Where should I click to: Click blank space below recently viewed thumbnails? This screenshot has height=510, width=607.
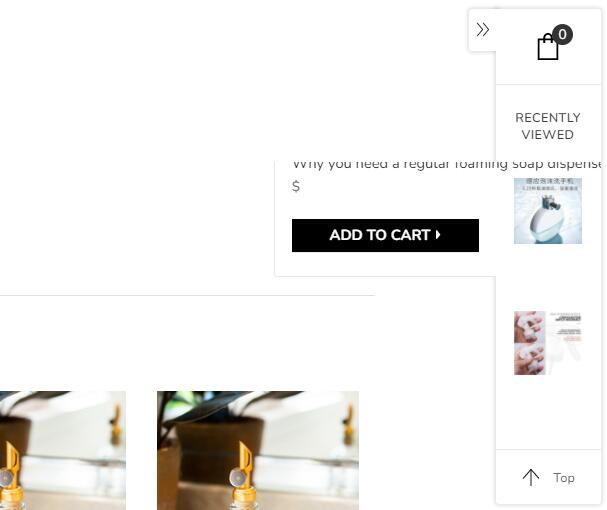548,414
